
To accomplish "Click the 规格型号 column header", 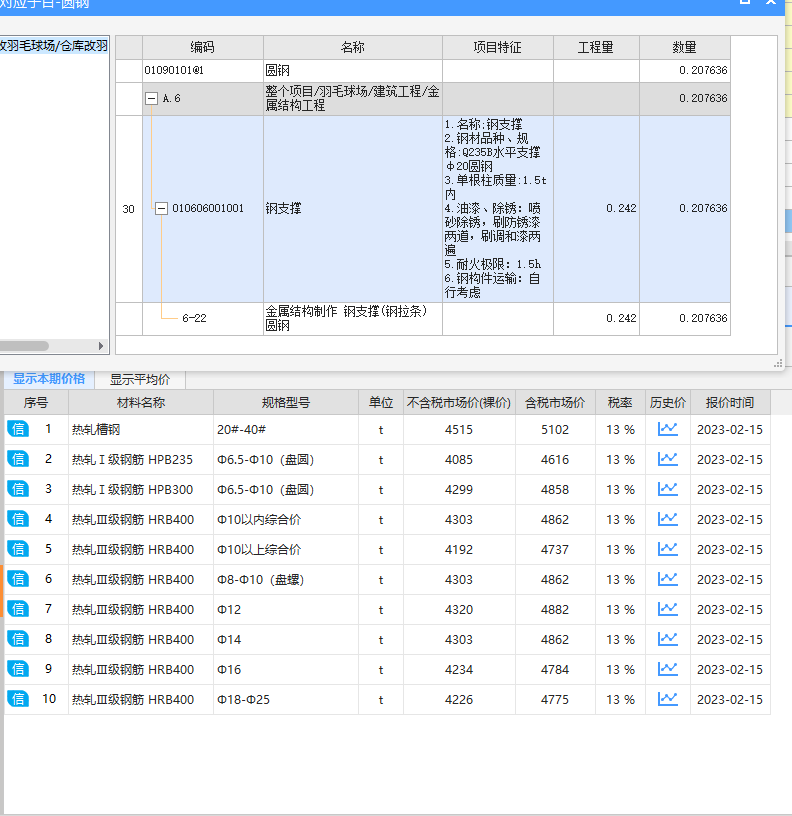I will [x=286, y=402].
